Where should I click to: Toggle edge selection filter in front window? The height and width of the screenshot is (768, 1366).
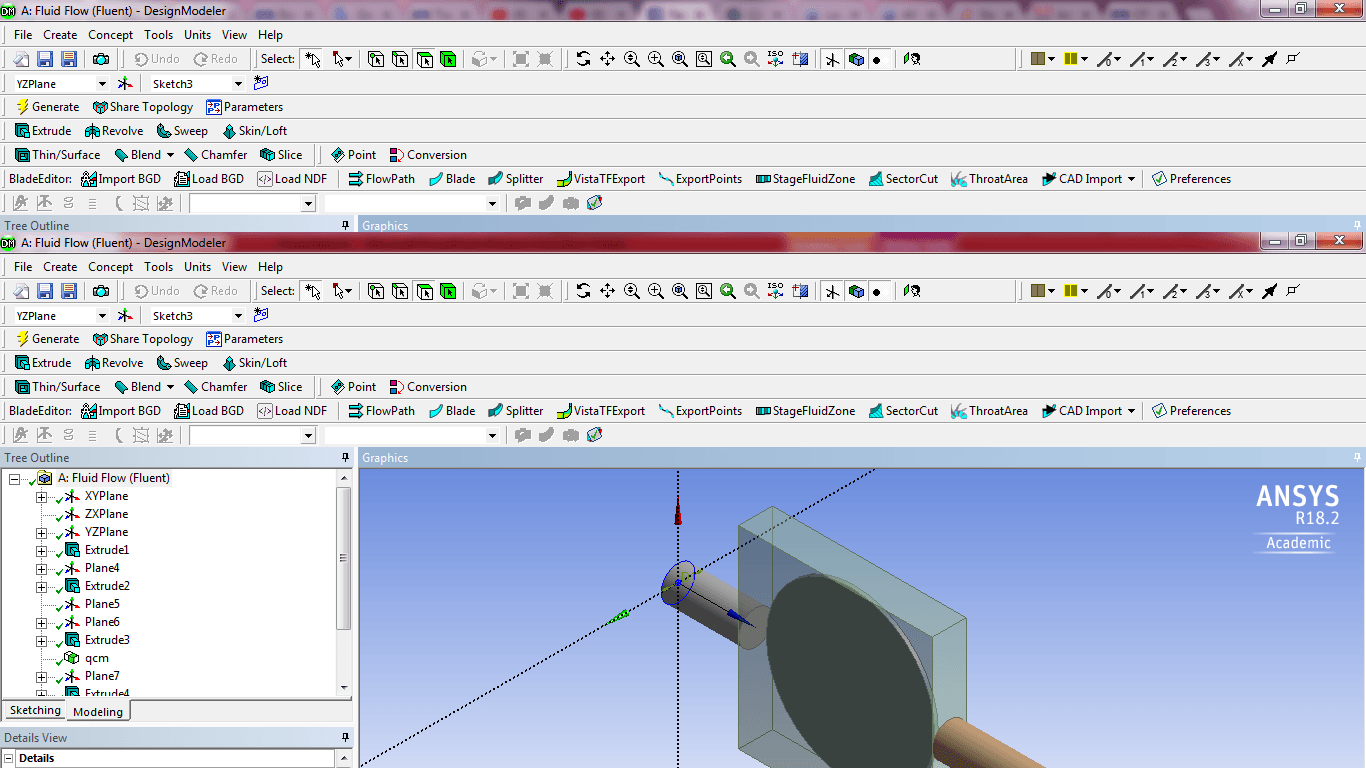[400, 291]
